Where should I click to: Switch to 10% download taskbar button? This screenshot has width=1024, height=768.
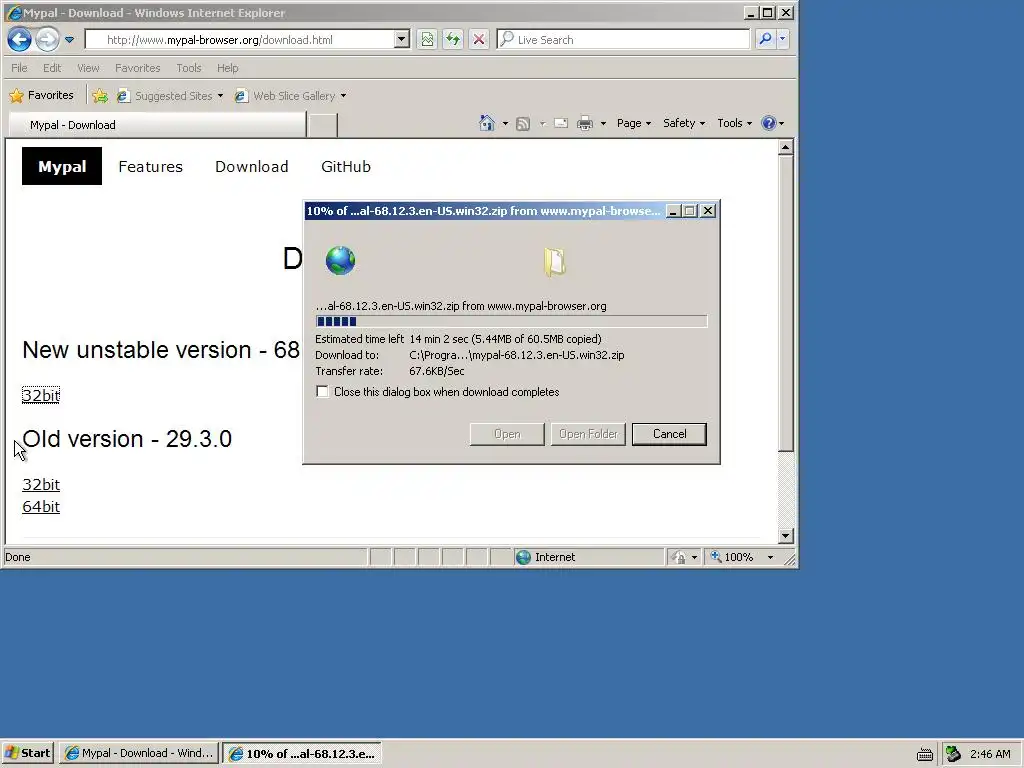point(302,754)
